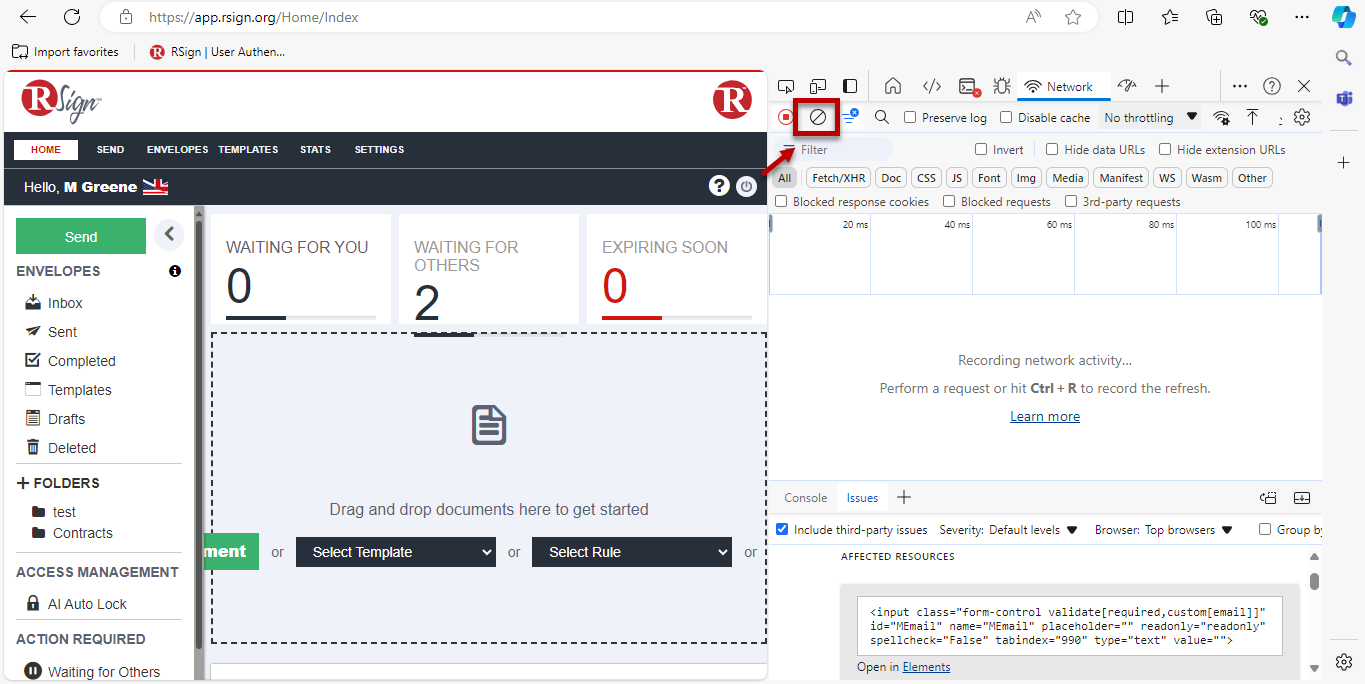Check Blocked requests option
Image resolution: width=1365 pixels, height=684 pixels.
[x=949, y=201]
